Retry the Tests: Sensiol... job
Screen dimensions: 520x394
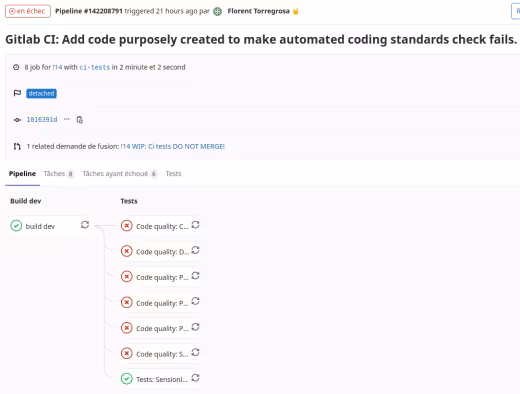tap(196, 378)
